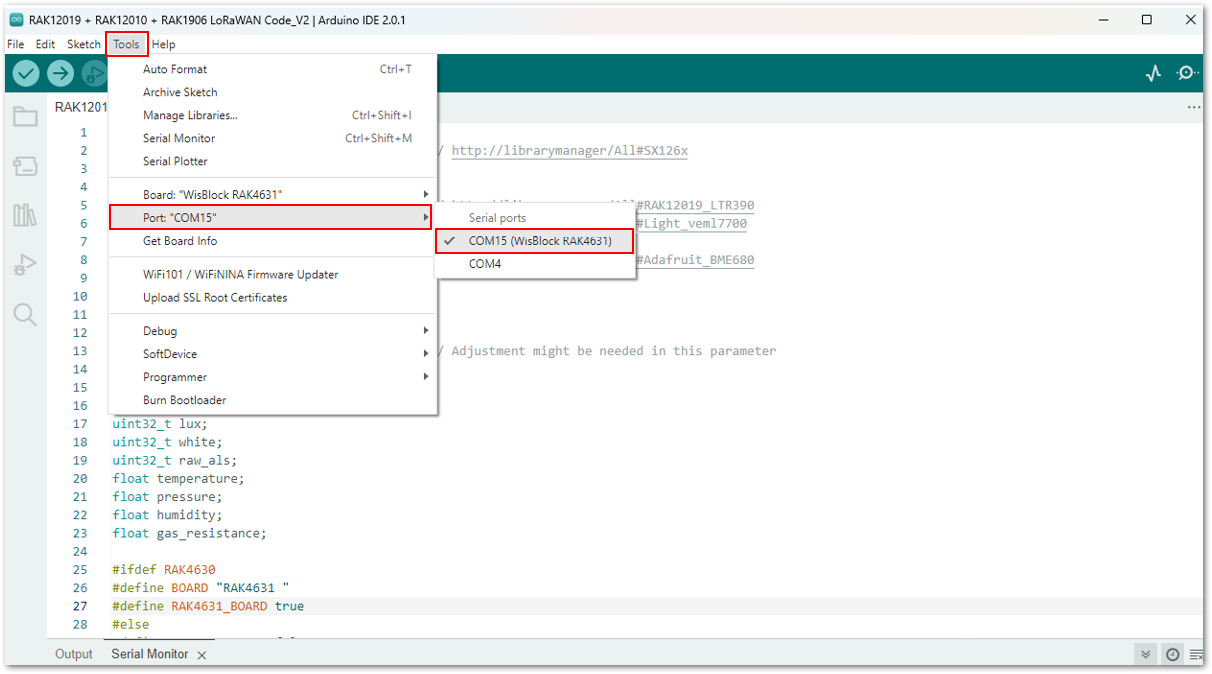Click the #ifdef RAK4630 line
This screenshot has height=674, width=1212.
(164, 570)
